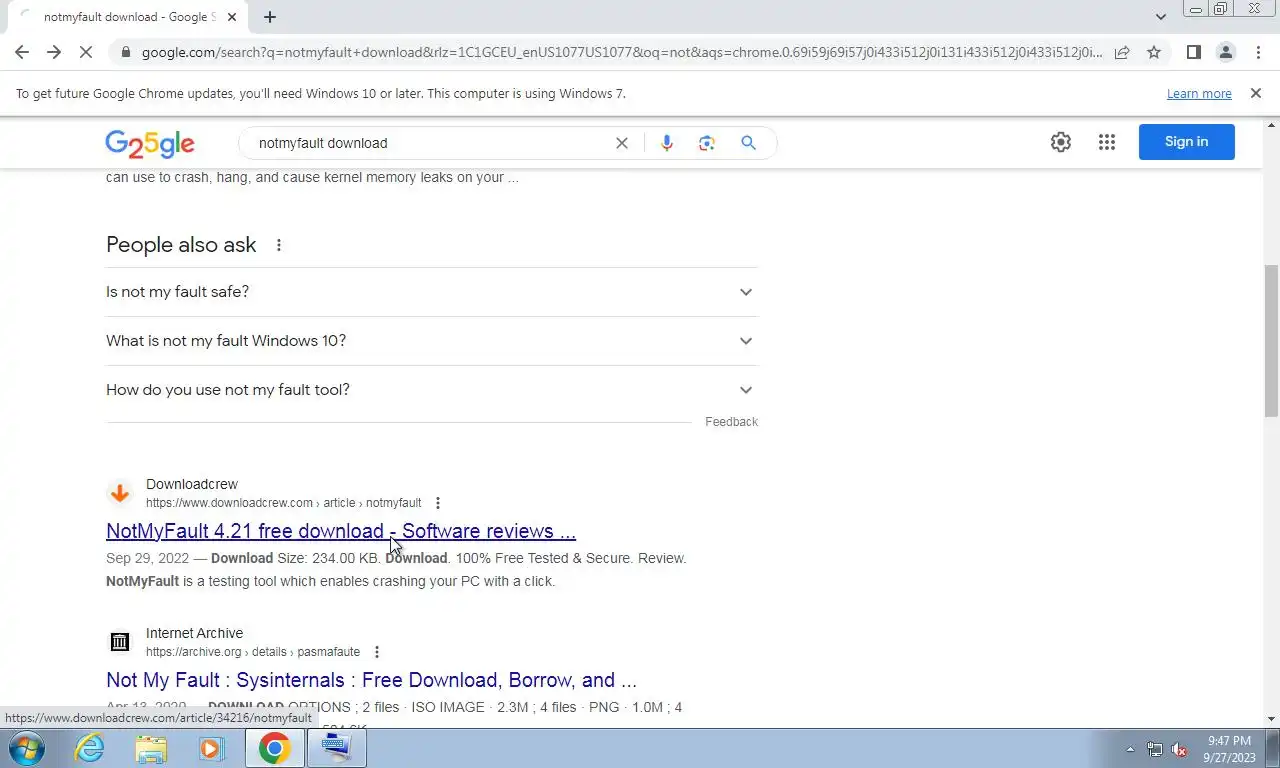Dismiss the Chrome updates notification bar
The image size is (1280, 768).
(x=1256, y=93)
